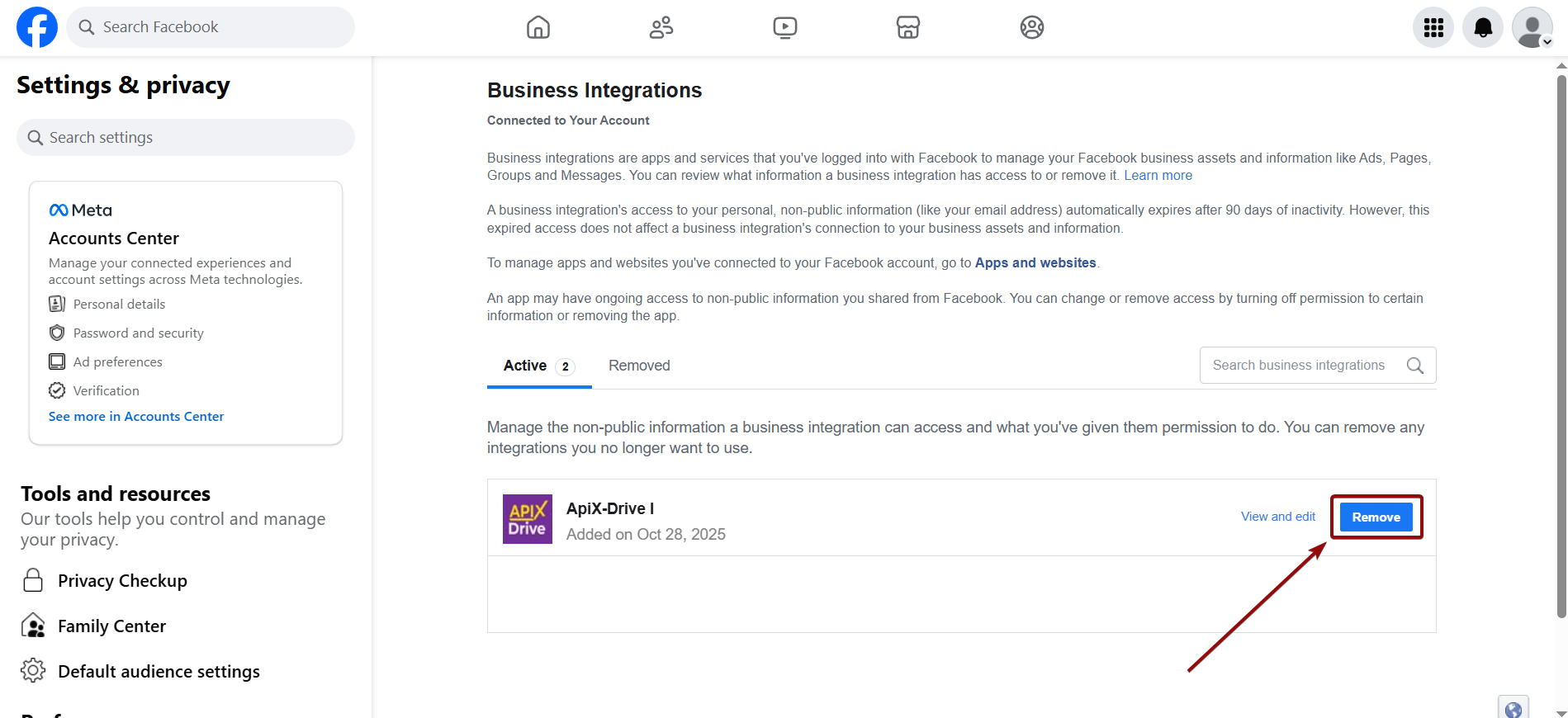This screenshot has height=718, width=1568.
Task: Open Privacy Checkup tool
Action: [122, 581]
